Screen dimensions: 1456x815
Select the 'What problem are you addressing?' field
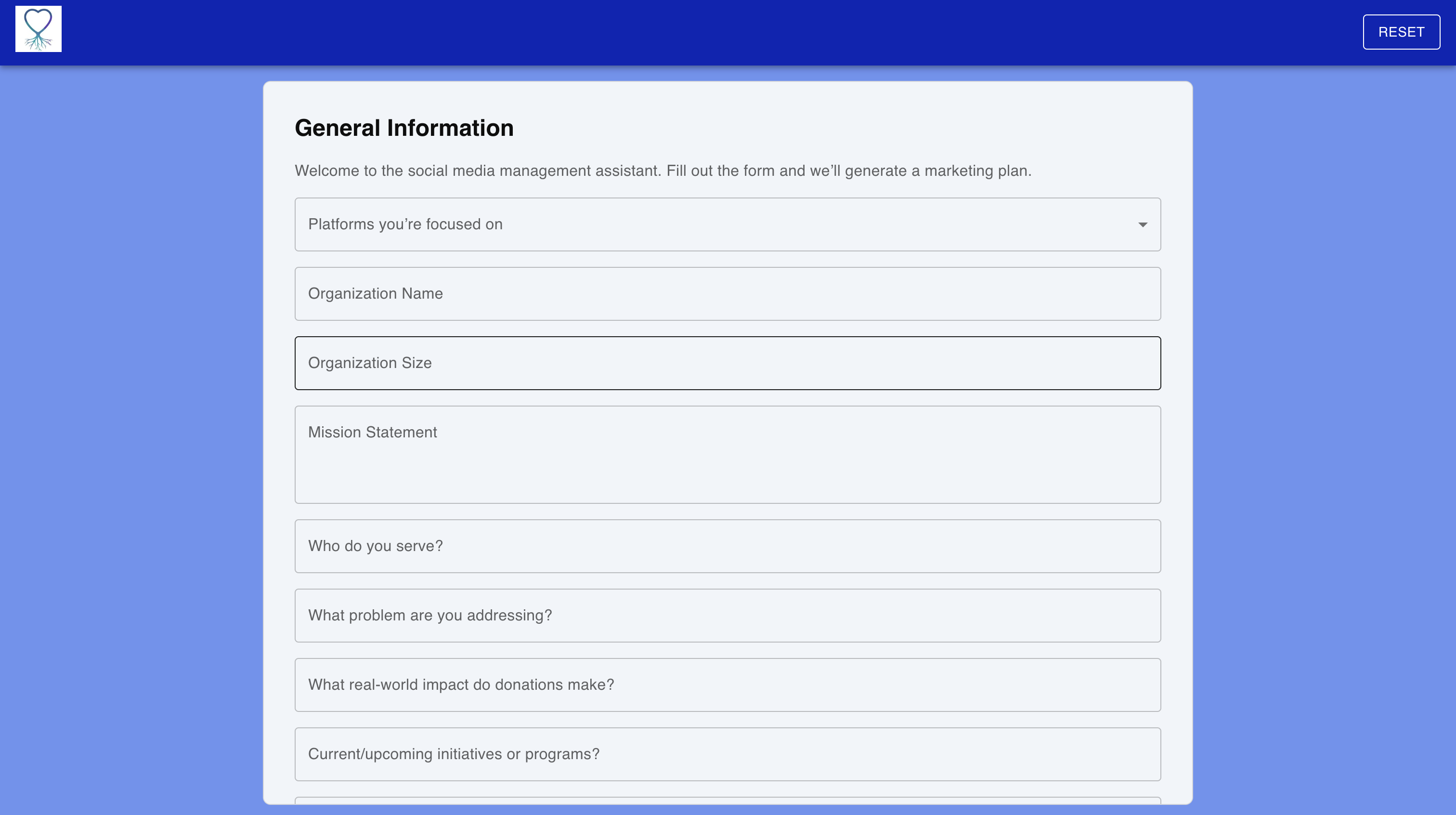click(728, 616)
